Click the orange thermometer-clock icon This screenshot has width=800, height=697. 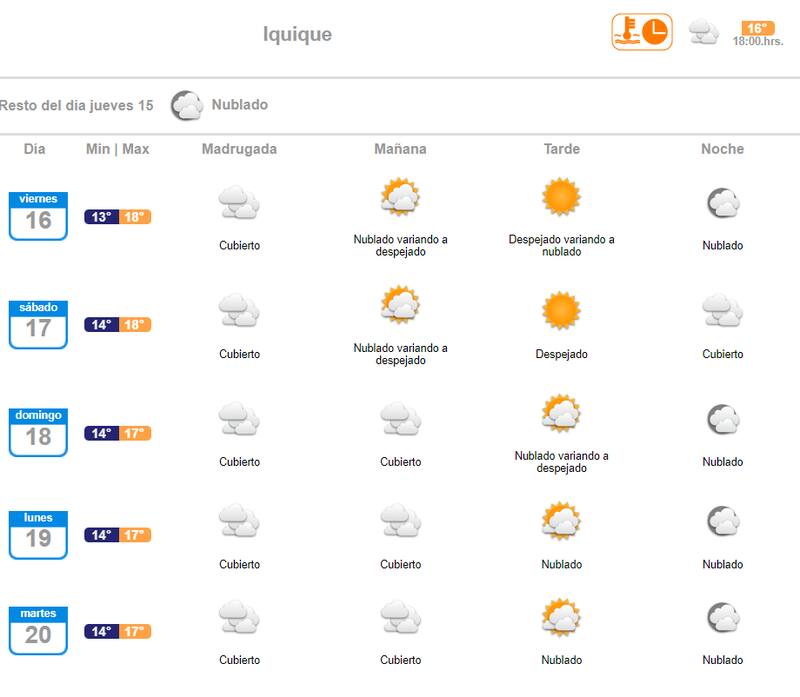[x=642, y=32]
